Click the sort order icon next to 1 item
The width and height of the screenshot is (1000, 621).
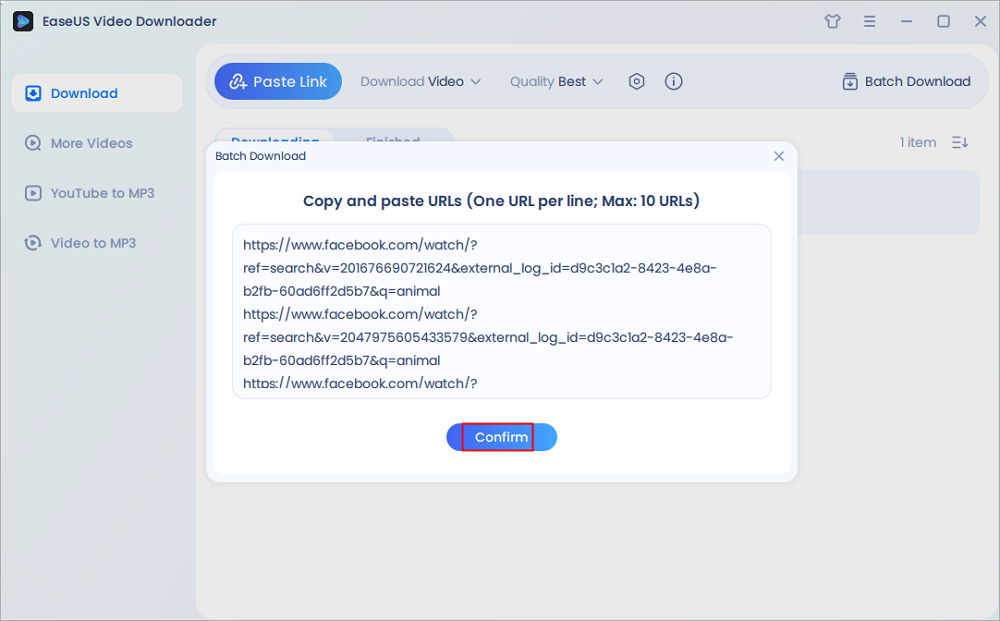pos(960,142)
